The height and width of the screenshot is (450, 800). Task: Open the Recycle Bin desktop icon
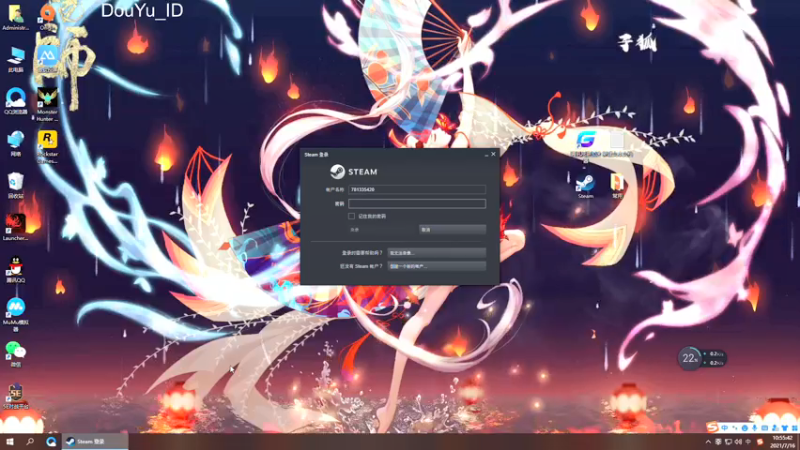[x=16, y=185]
